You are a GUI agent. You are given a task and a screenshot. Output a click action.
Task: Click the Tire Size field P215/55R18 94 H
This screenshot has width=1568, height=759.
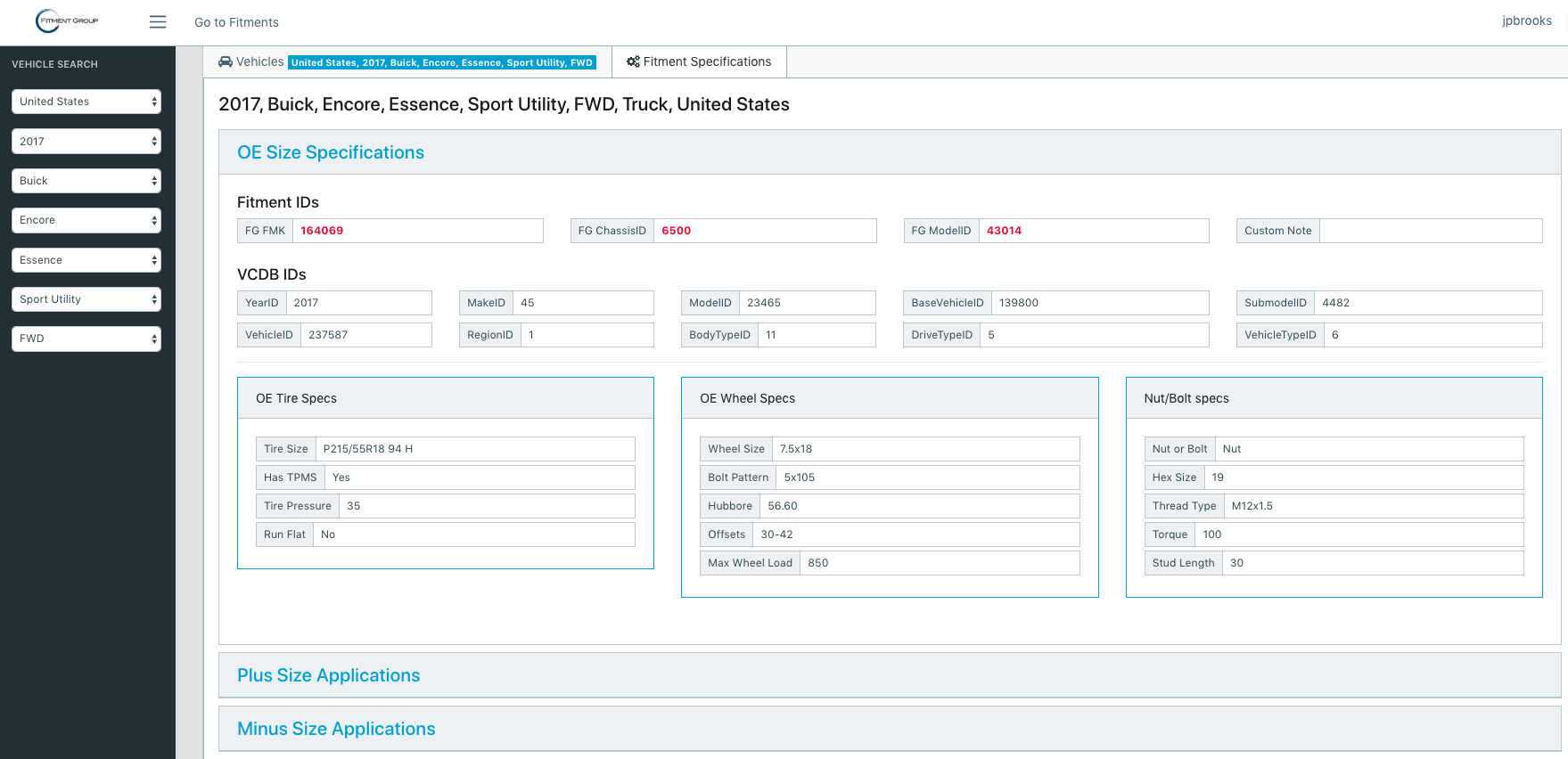click(x=475, y=449)
